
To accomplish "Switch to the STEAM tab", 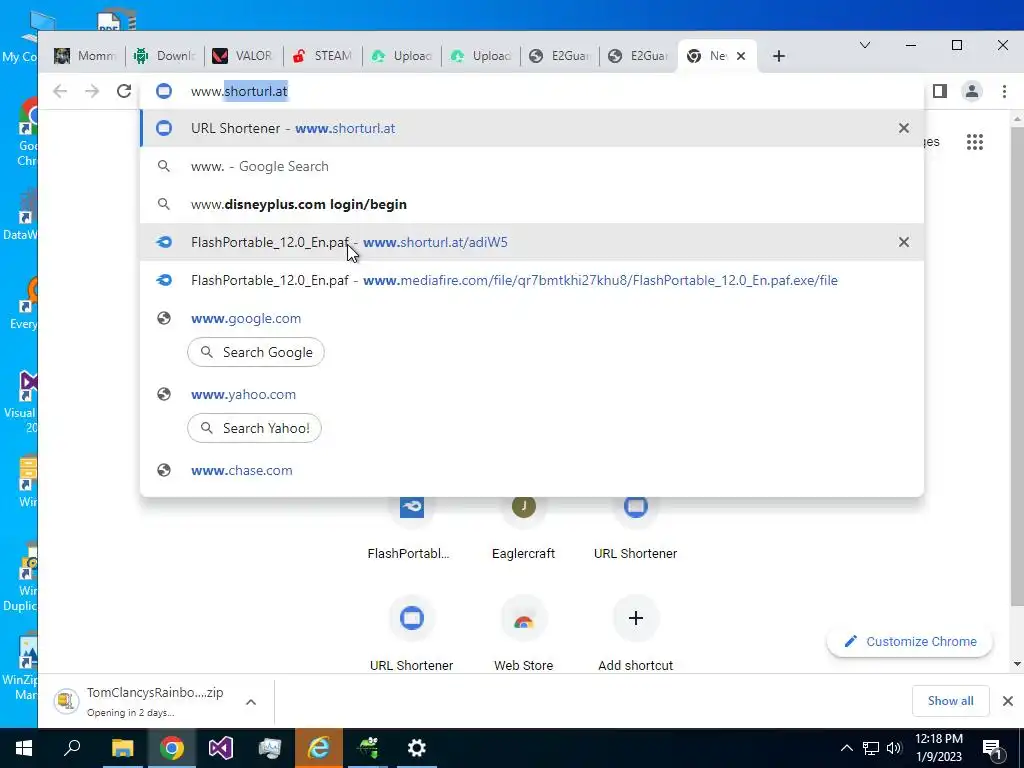I will point(322,56).
